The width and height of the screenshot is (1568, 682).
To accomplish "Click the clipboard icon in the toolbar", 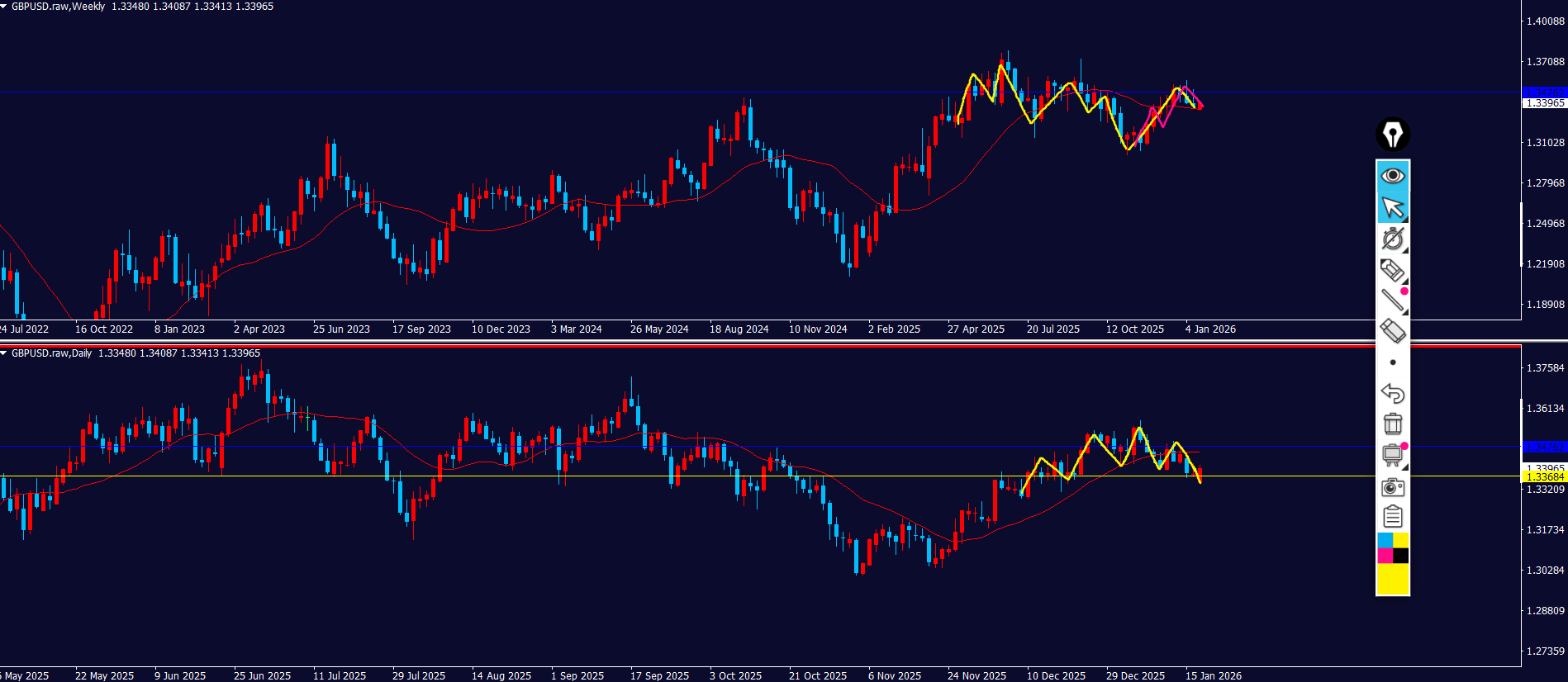I will [x=1393, y=517].
